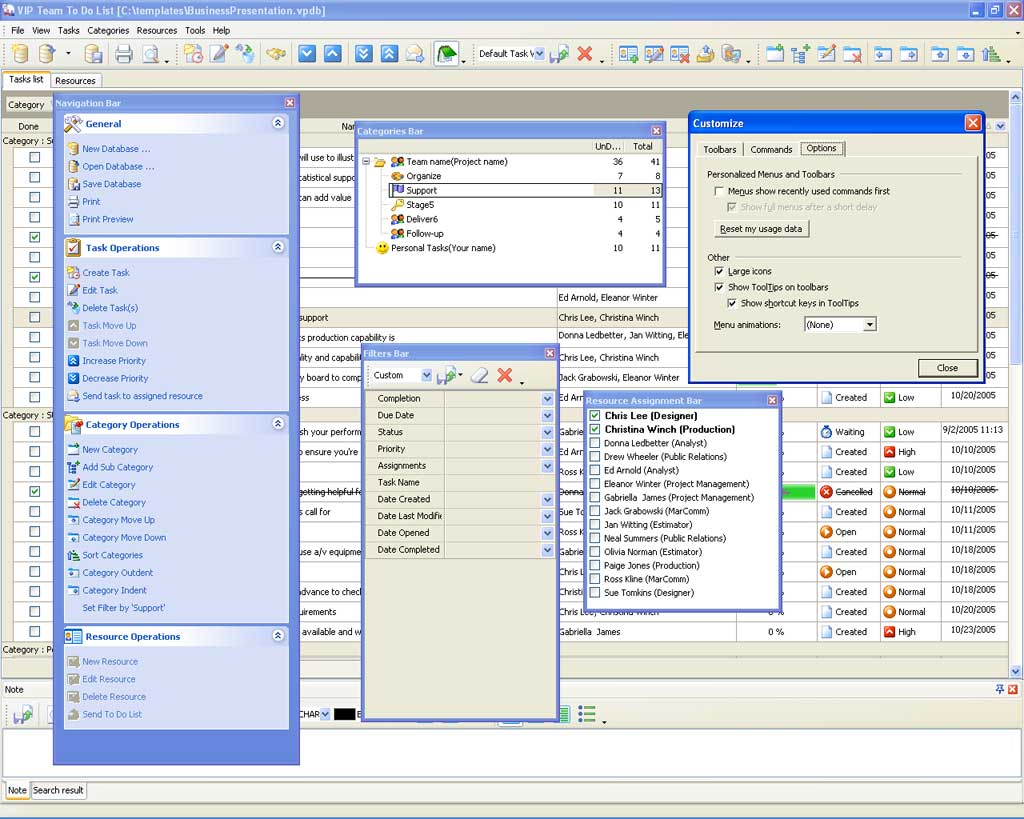Click the black color swatch in note toolbar

(x=344, y=714)
